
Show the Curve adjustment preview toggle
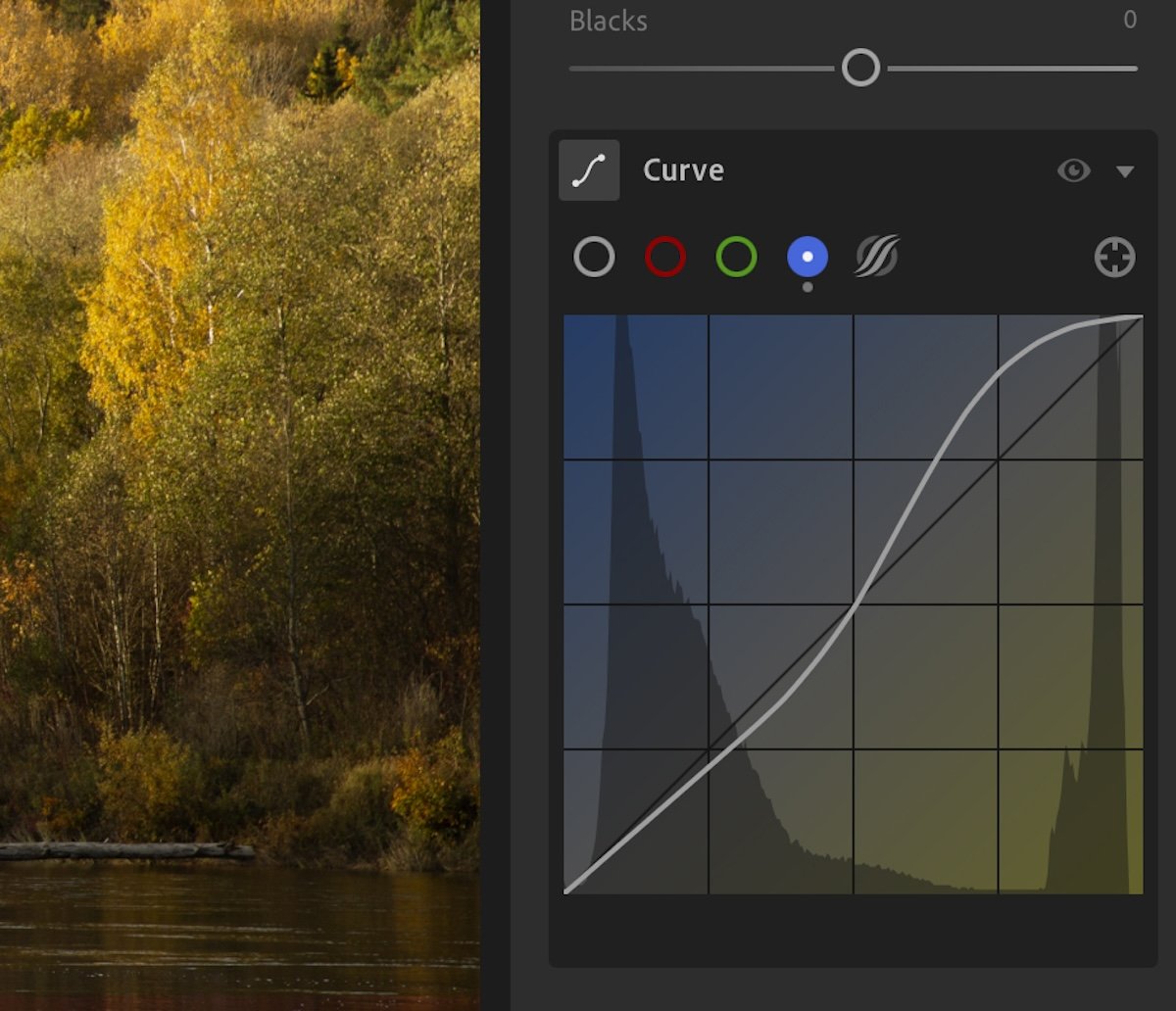(1074, 170)
